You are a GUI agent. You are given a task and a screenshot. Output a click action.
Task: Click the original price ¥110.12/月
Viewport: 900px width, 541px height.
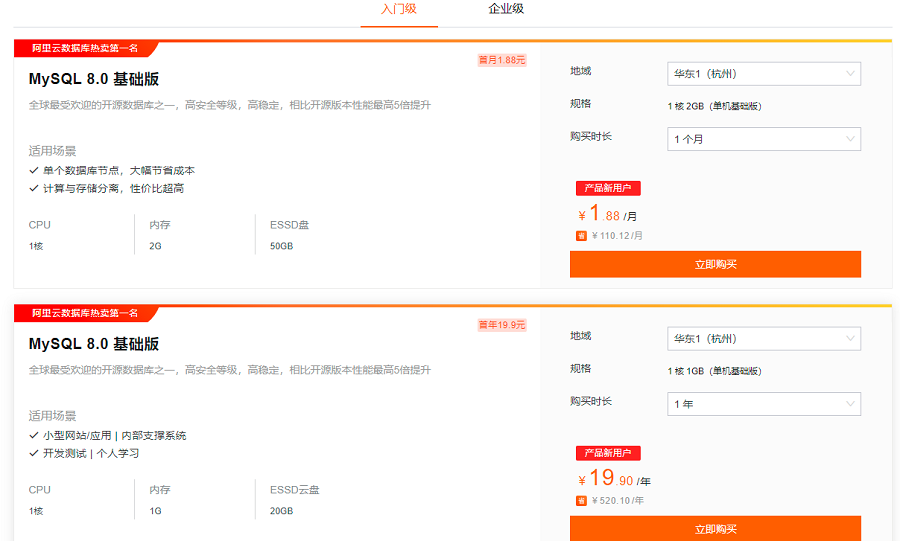(617, 236)
